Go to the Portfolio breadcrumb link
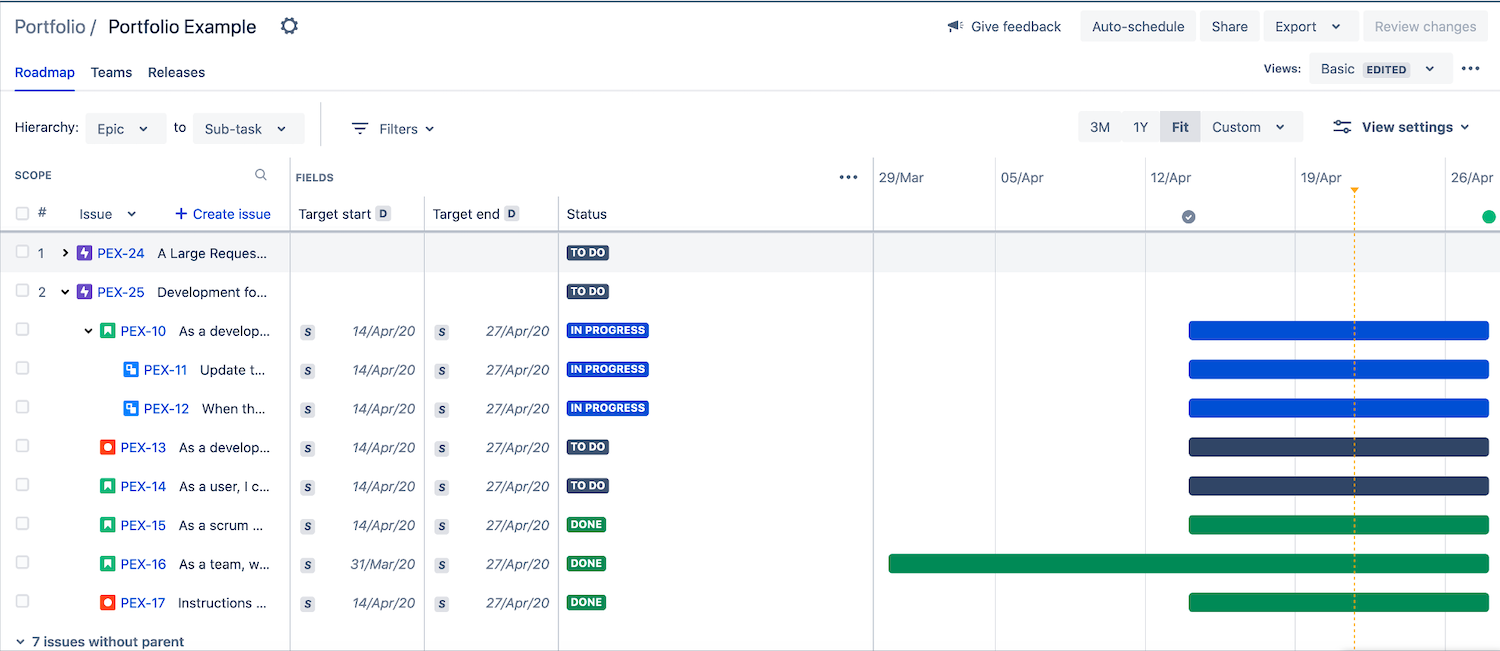 coord(50,27)
